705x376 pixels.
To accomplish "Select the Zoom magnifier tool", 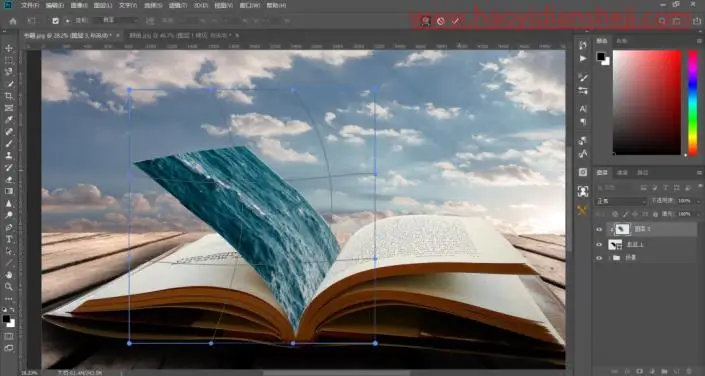I will [x=9, y=287].
